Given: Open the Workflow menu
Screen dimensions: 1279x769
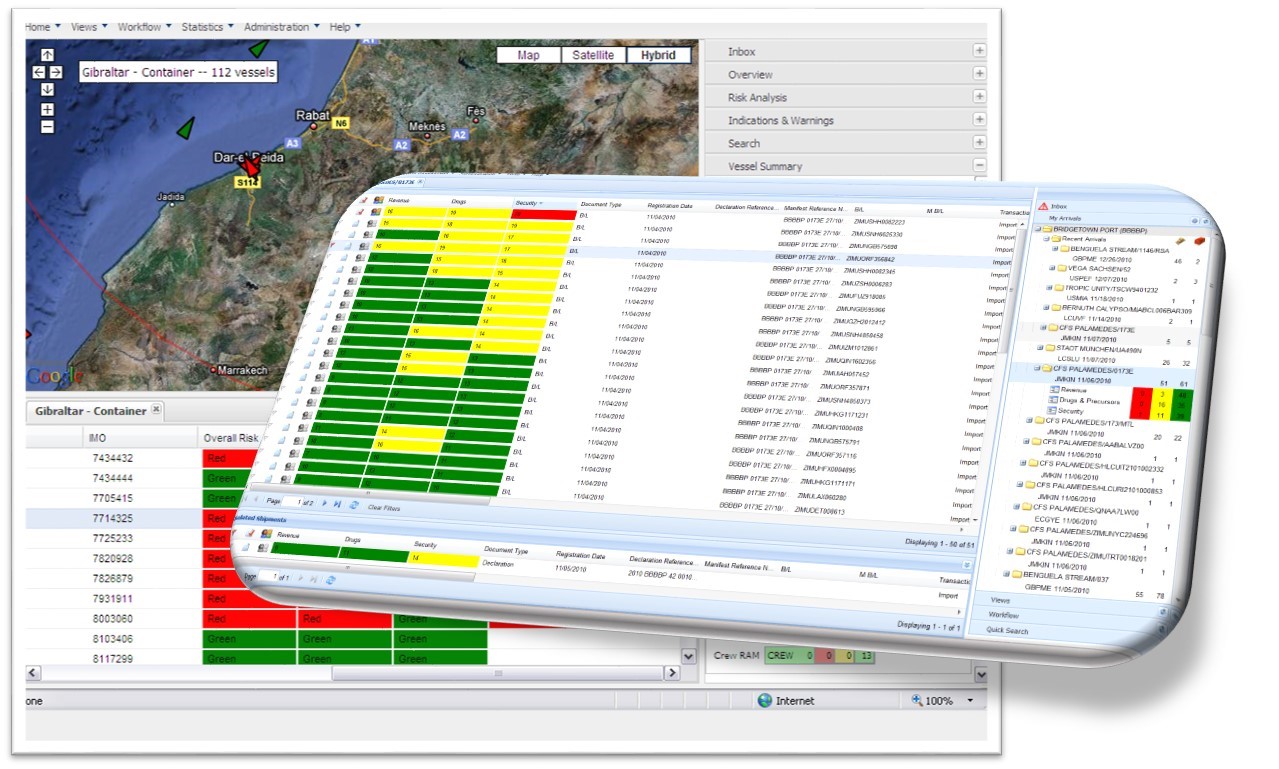Looking at the screenshot, I should [144, 27].
